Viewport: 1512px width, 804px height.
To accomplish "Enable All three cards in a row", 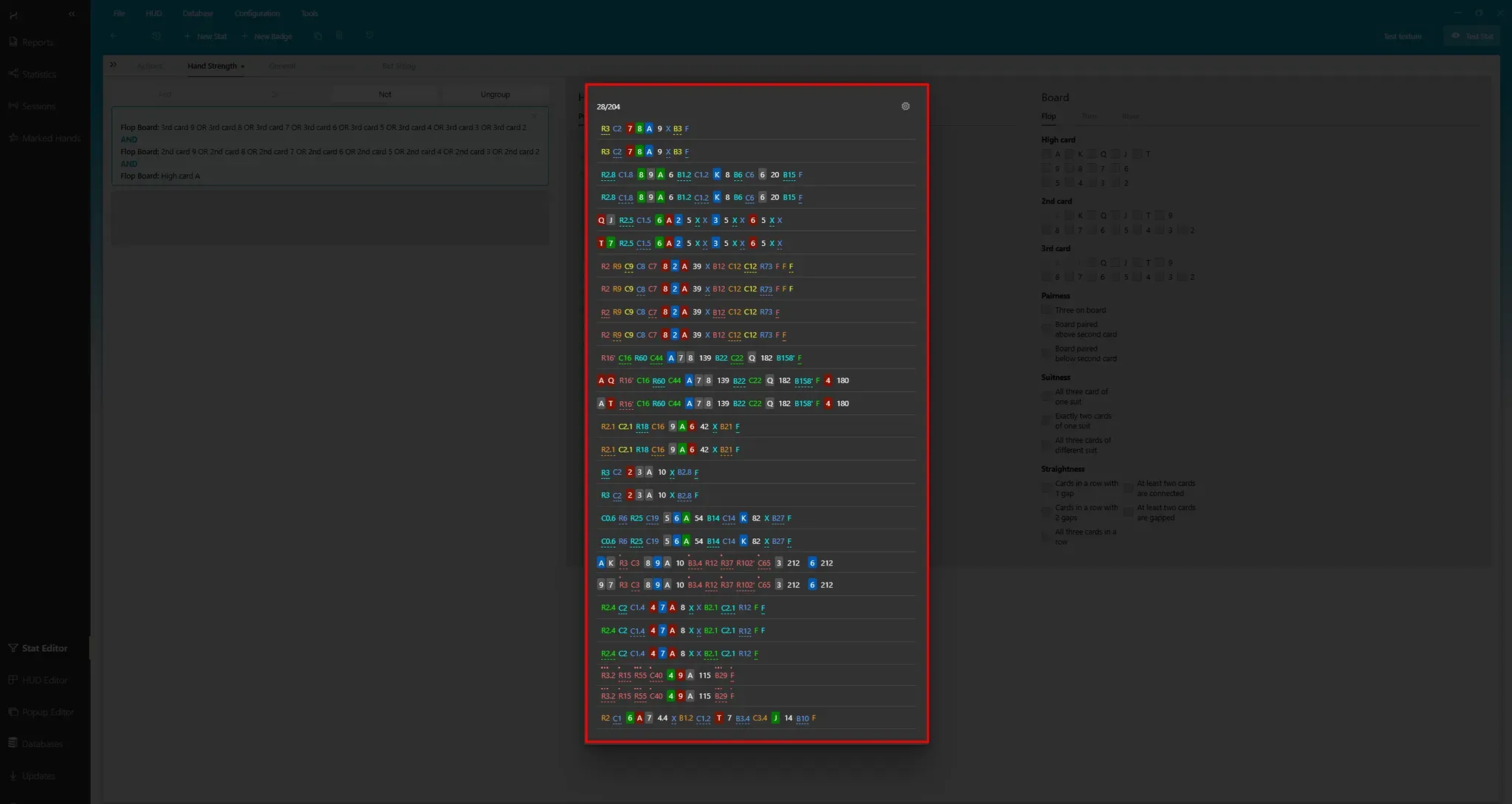I will (1046, 537).
